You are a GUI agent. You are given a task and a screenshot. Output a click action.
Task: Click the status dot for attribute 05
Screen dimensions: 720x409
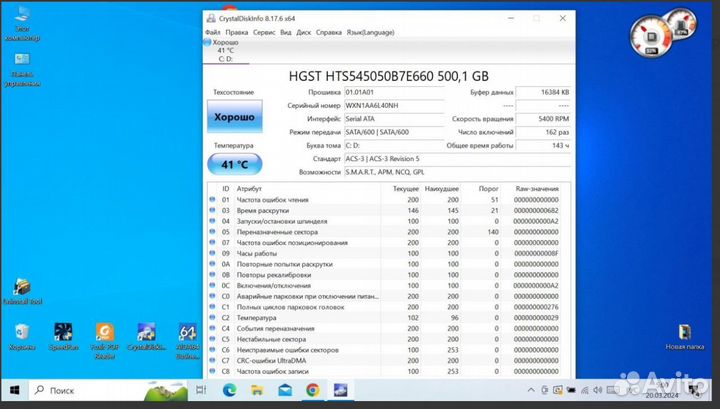pos(212,232)
